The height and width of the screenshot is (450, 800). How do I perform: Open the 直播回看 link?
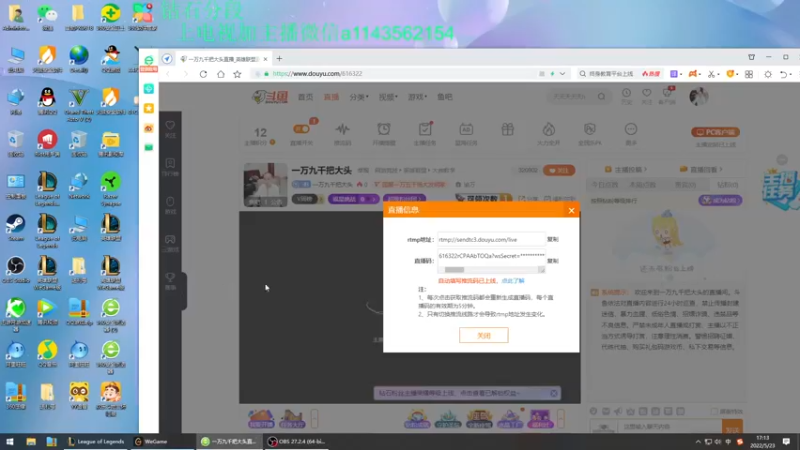702,169
